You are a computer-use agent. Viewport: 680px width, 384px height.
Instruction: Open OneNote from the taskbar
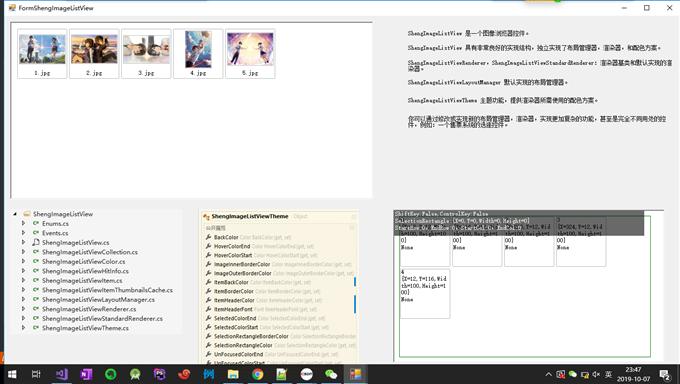point(86,374)
